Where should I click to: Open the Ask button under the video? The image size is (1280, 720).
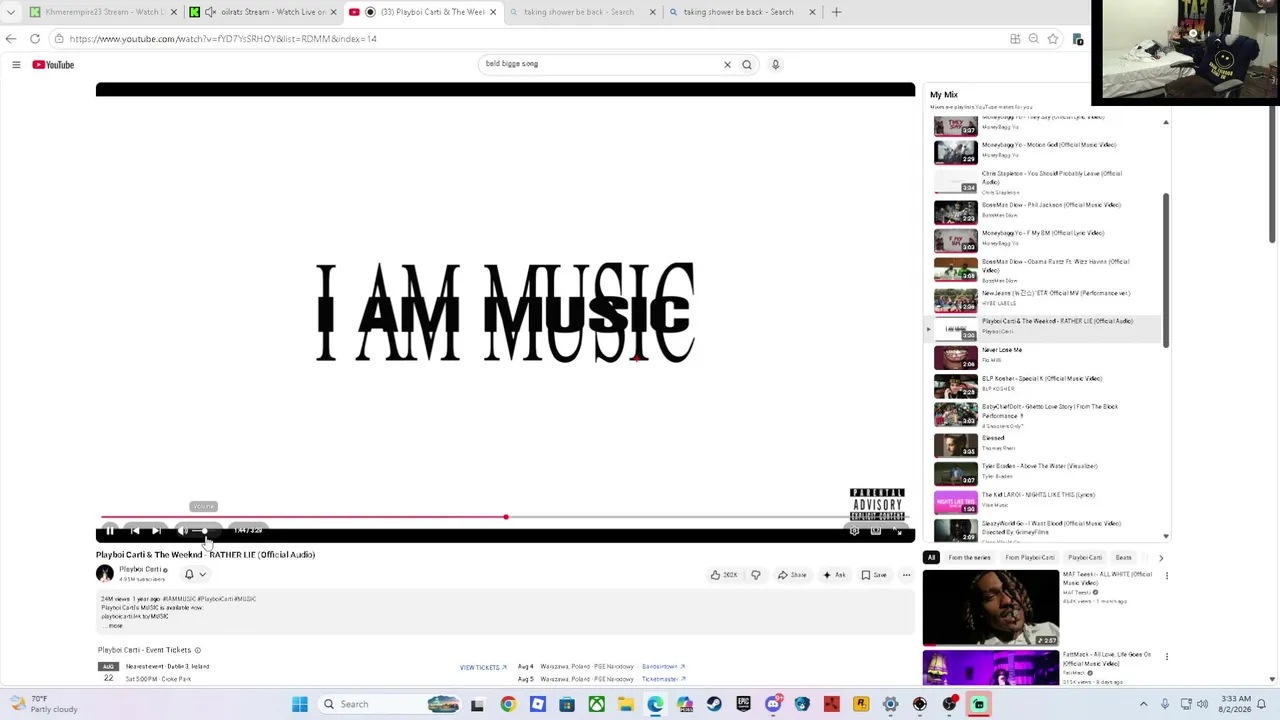pos(834,575)
